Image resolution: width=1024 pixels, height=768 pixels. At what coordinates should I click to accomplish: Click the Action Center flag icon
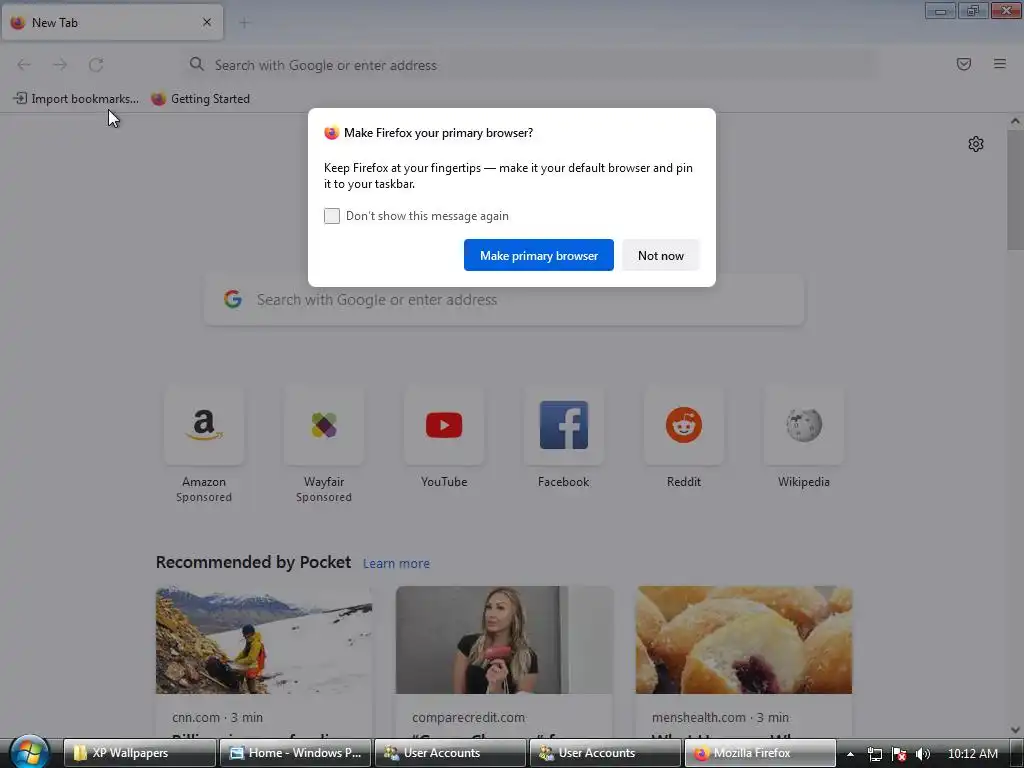tap(899, 754)
